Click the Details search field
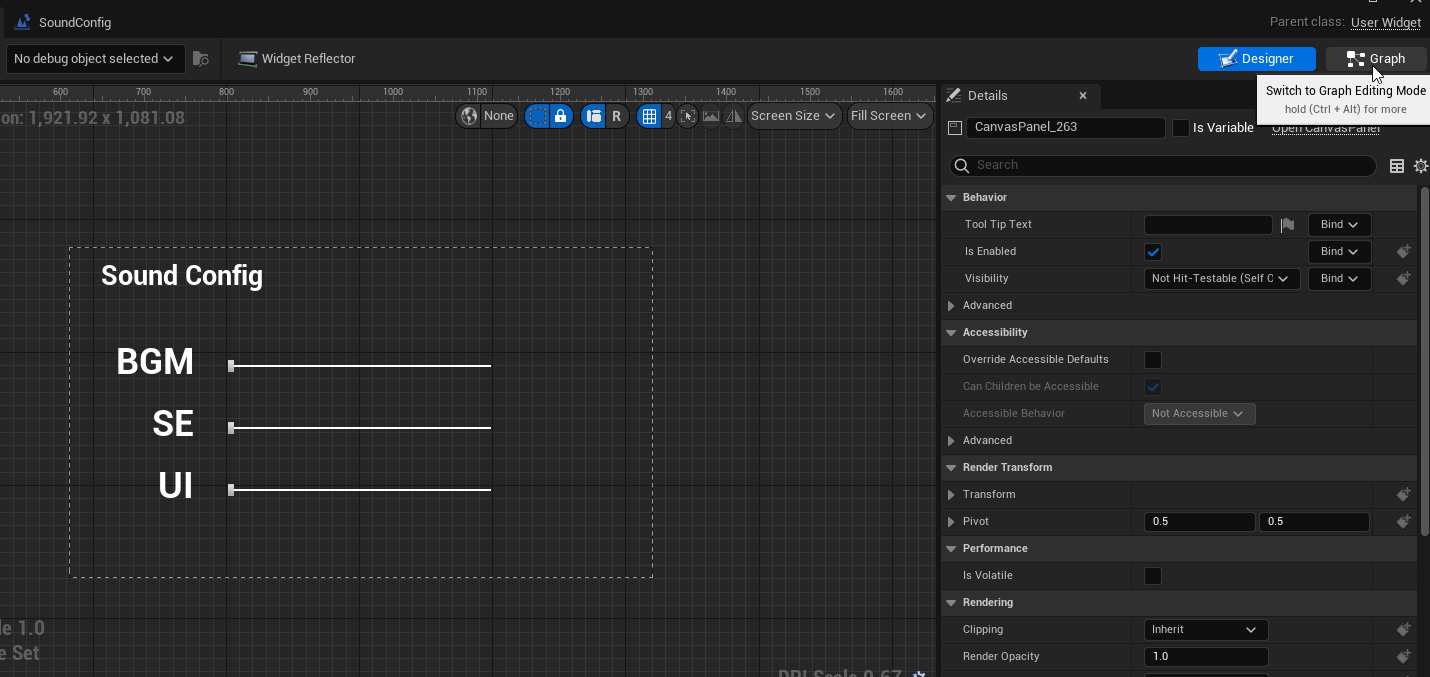The height and width of the screenshot is (677, 1430). point(1170,165)
